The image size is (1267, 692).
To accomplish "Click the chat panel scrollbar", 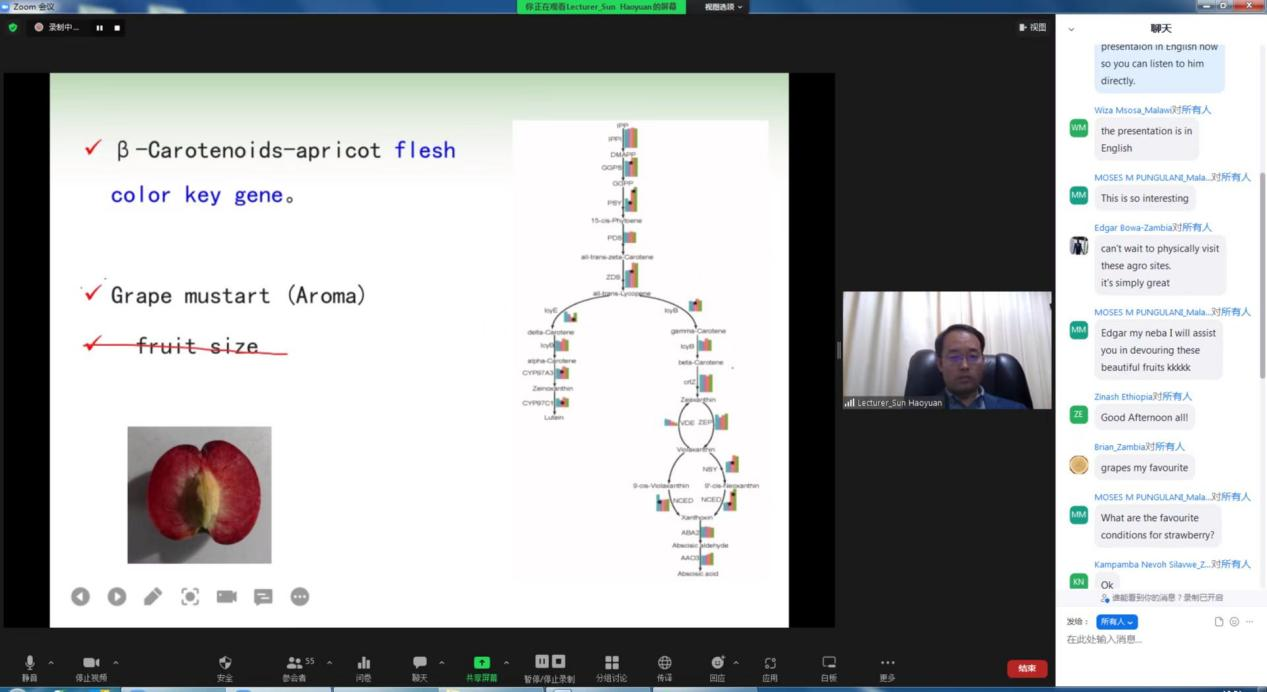I will 1261,275.
